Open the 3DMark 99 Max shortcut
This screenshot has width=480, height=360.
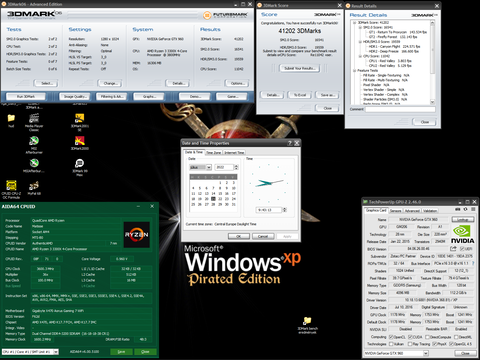pyautogui.click(x=79, y=163)
